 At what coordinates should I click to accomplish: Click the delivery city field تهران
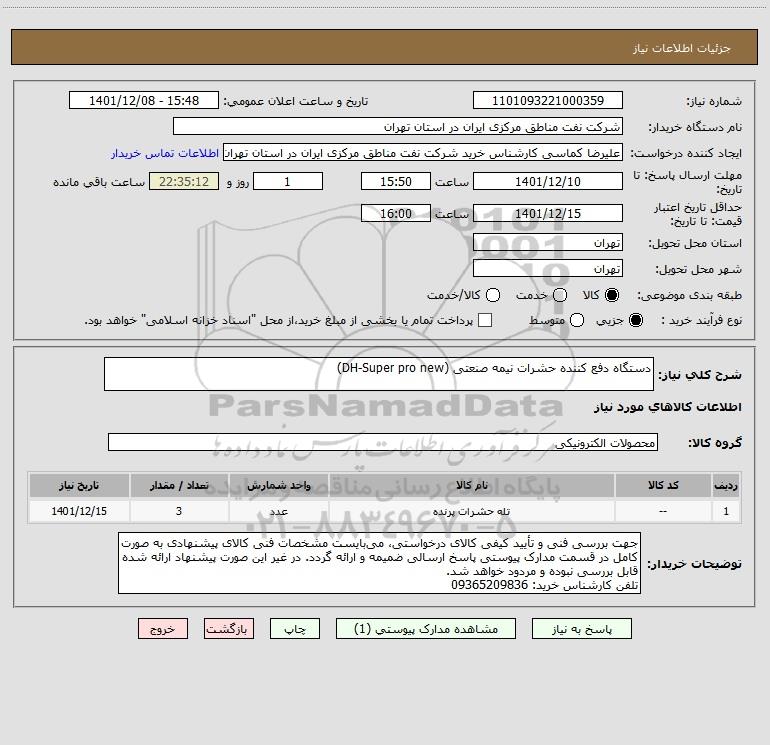tap(548, 268)
